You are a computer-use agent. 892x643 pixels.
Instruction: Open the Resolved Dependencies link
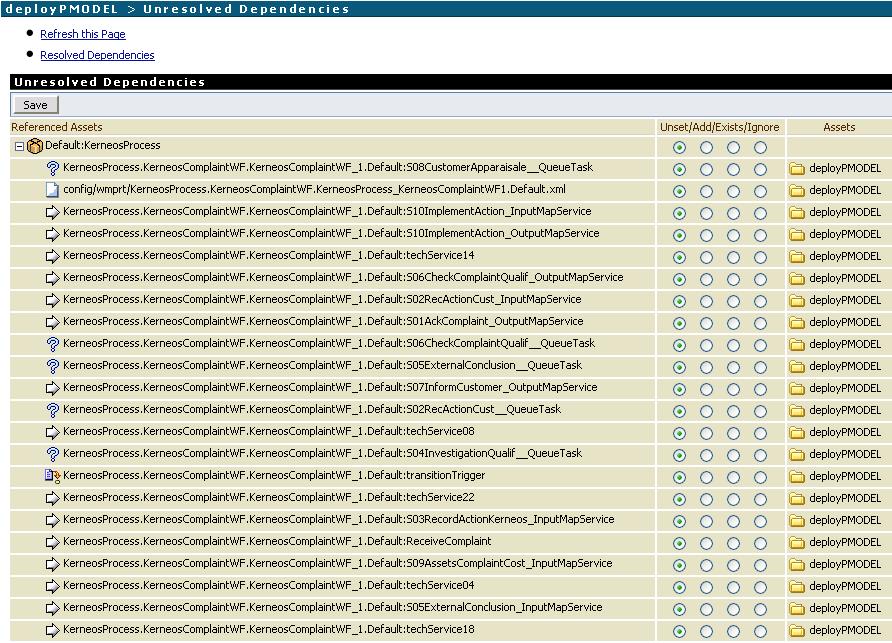[x=97, y=55]
